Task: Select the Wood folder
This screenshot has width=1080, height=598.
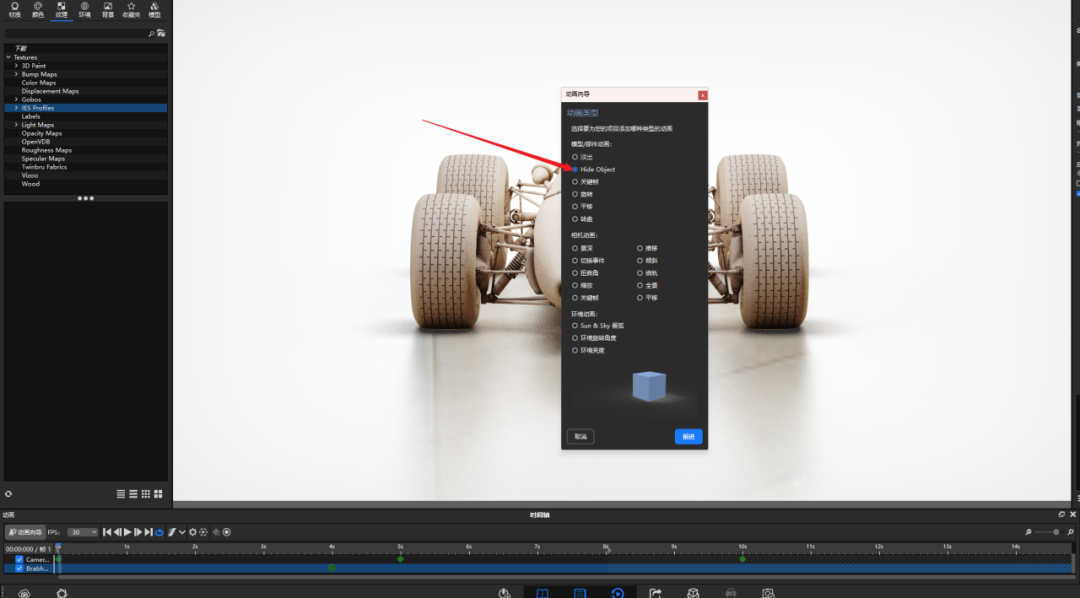Action: [x=30, y=184]
